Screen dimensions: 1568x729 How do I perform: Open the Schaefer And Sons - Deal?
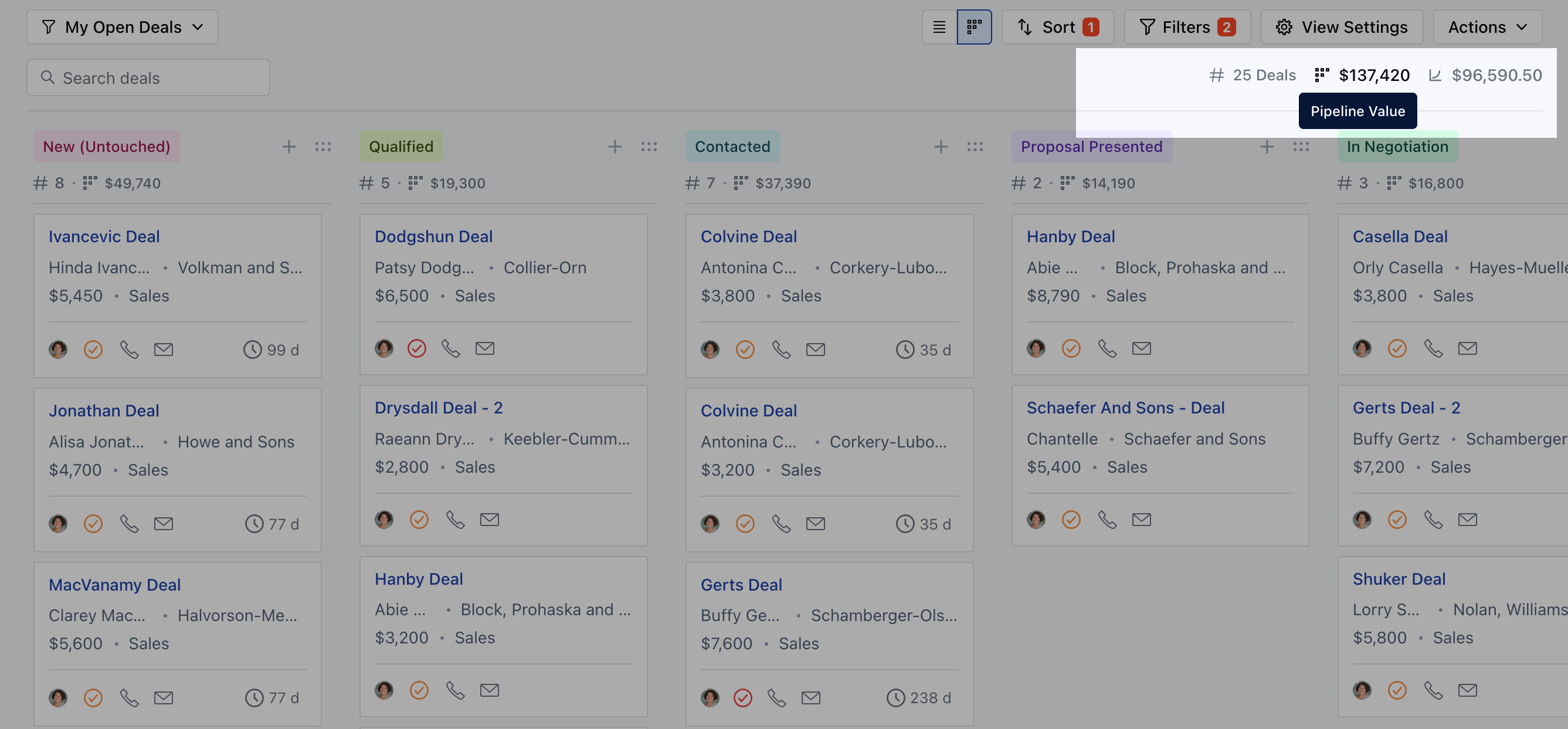coord(1125,408)
